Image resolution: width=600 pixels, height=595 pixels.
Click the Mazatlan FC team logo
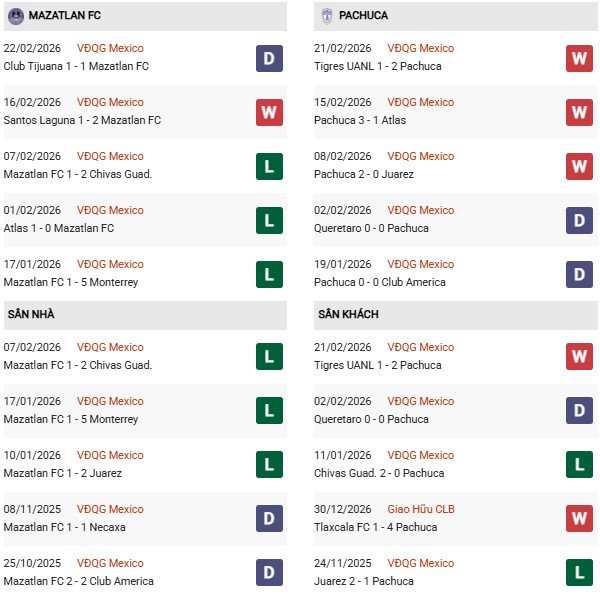pos(15,16)
